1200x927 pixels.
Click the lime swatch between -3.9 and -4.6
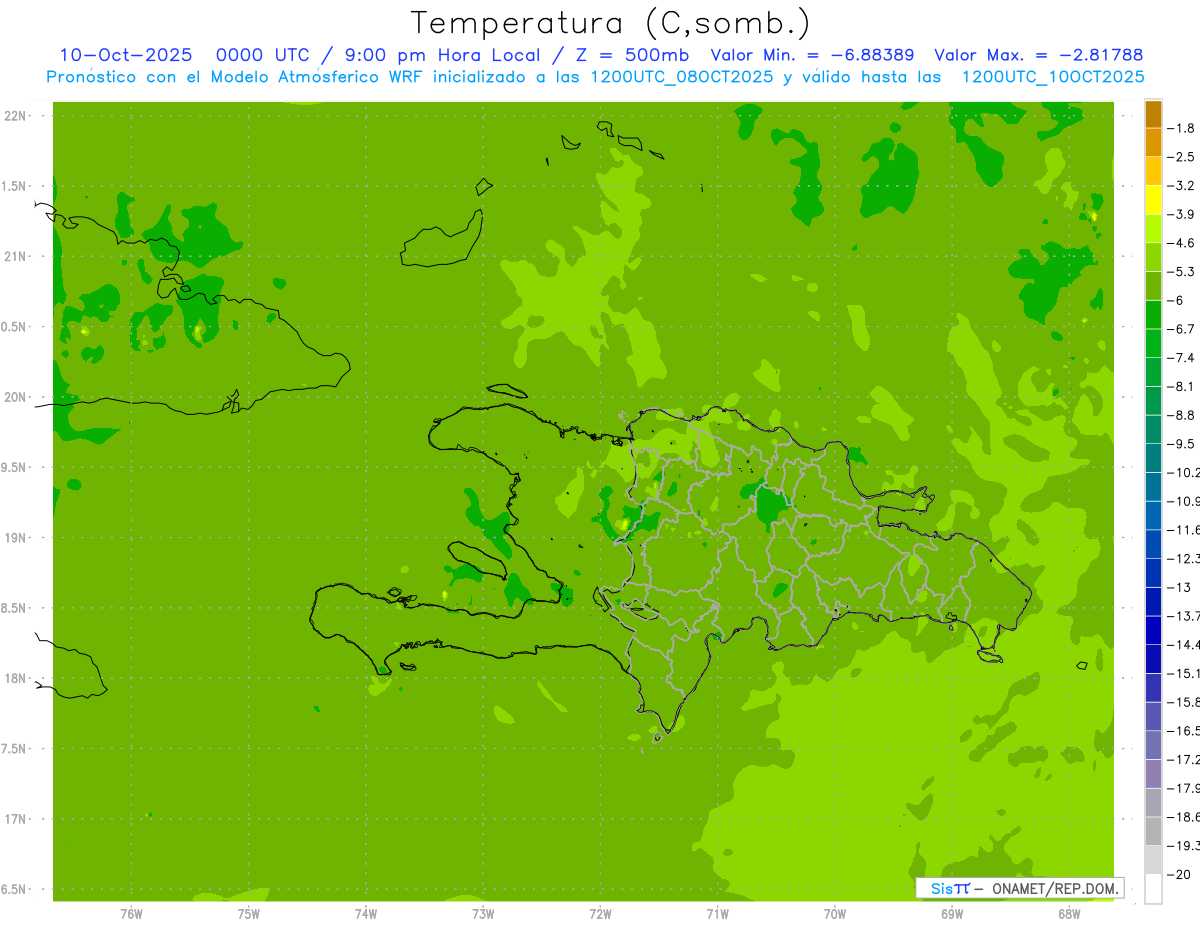1153,229
